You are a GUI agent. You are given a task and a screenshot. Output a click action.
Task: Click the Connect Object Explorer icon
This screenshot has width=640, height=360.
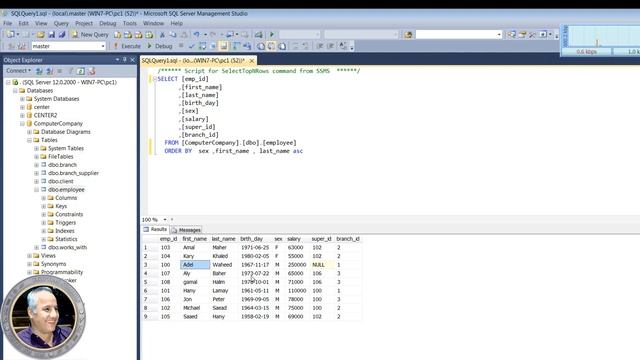39,71
